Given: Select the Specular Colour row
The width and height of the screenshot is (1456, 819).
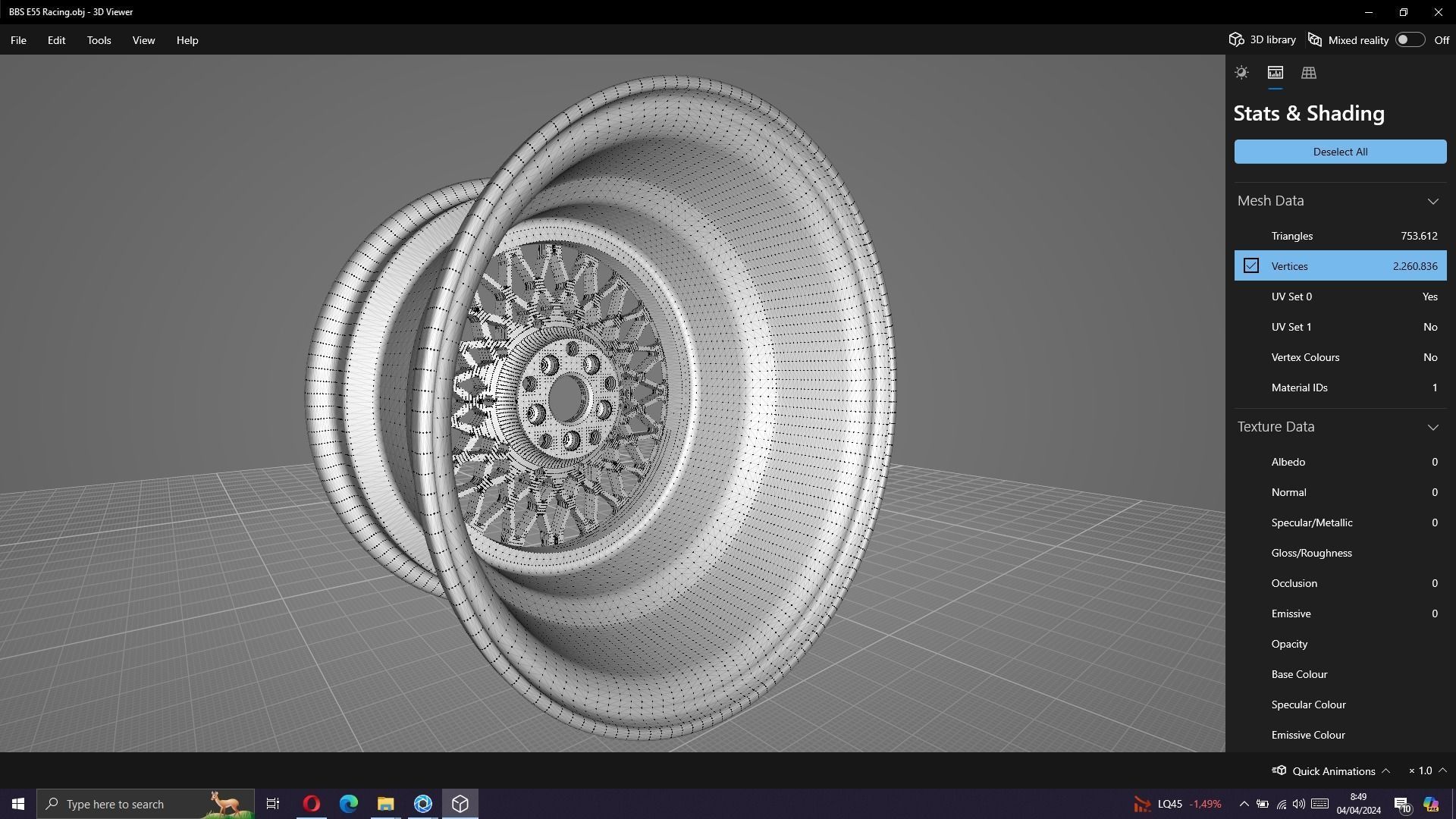Looking at the screenshot, I should (1340, 704).
